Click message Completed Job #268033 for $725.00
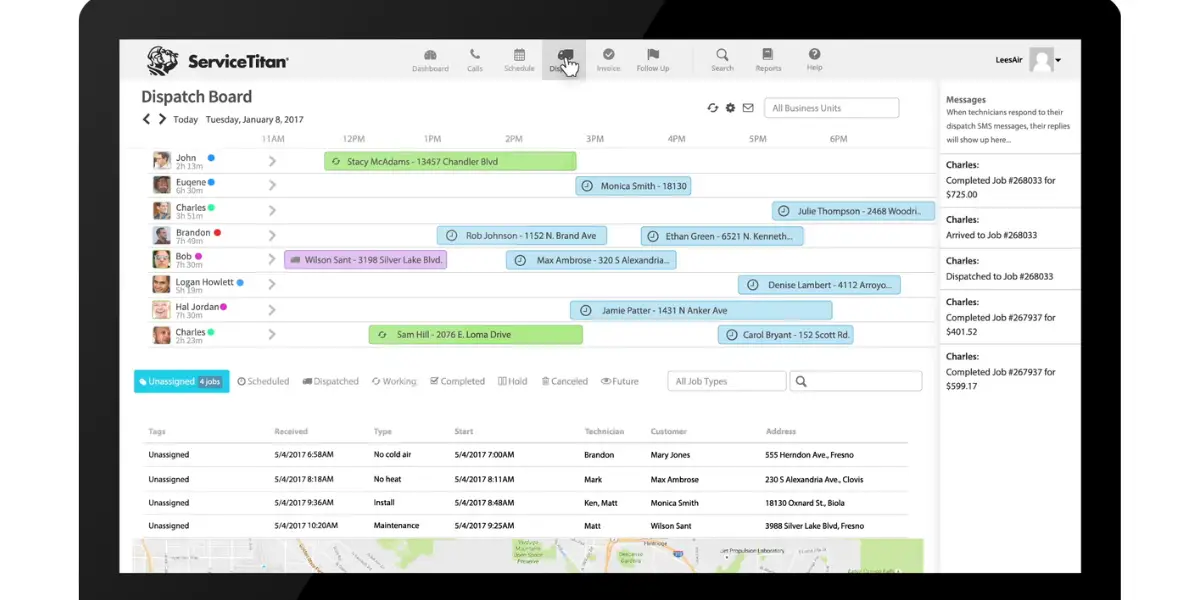The image size is (1200, 600). point(1000,187)
